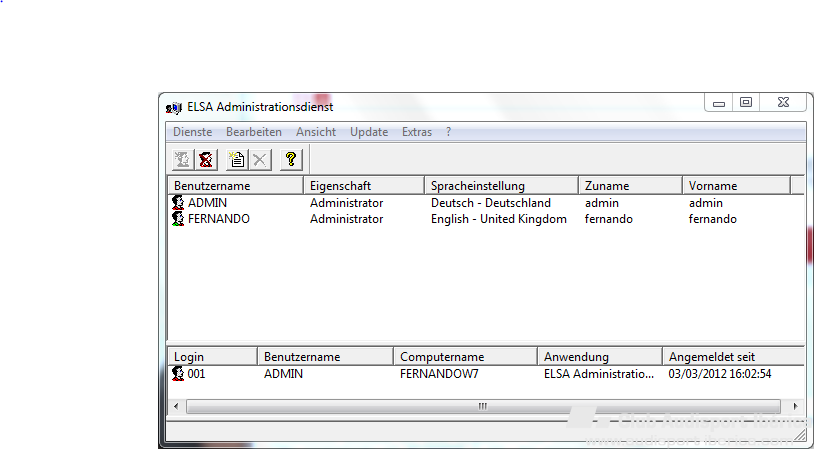Click Benutzername header in the login list
Image resolution: width=814 pixels, height=449 pixels.
pos(325,357)
